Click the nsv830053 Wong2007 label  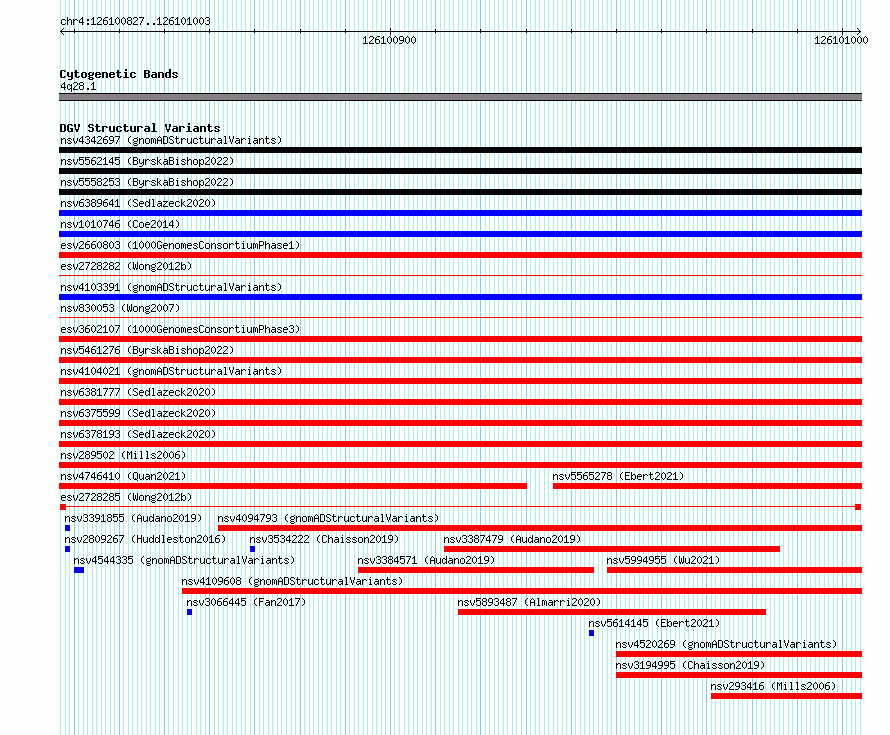click(x=120, y=308)
